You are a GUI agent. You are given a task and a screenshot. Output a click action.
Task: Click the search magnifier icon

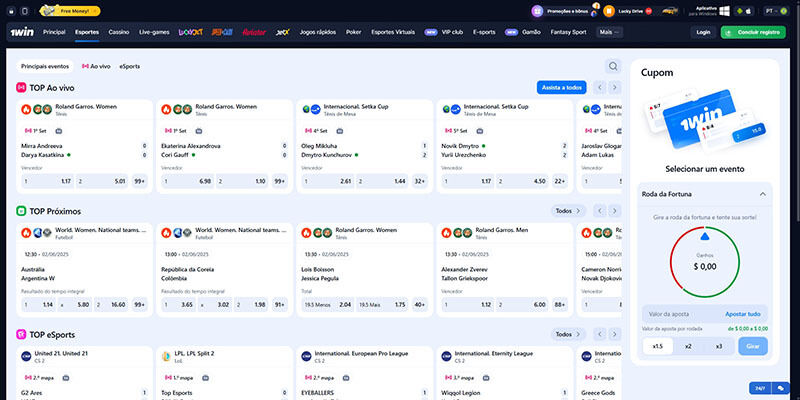613,66
